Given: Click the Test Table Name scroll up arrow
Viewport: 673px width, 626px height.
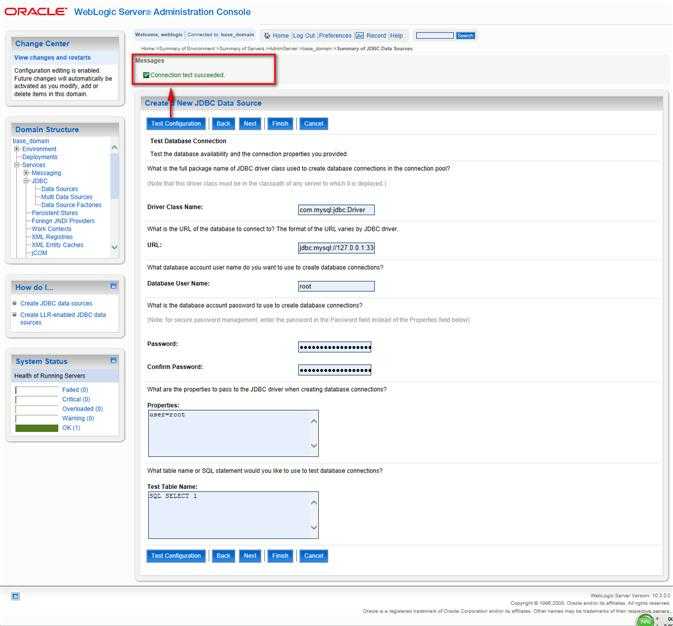Looking at the screenshot, I should click(x=314, y=502).
